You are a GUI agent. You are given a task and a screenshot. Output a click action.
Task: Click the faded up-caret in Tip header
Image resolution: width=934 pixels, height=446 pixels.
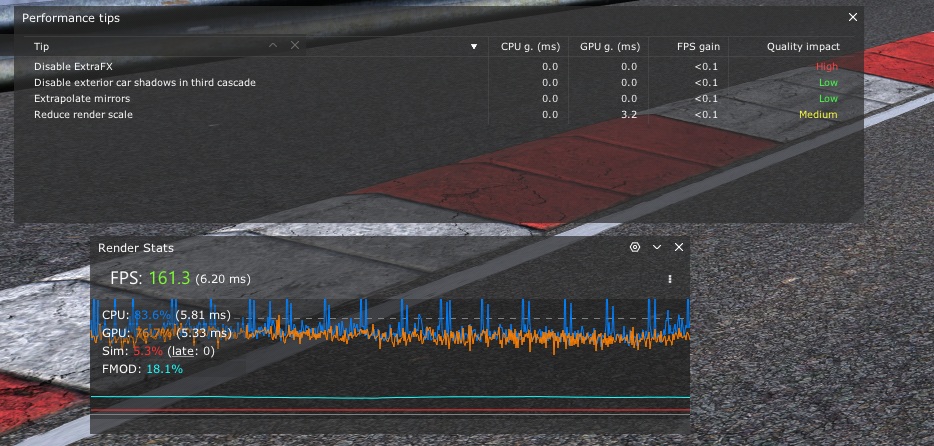(273, 46)
